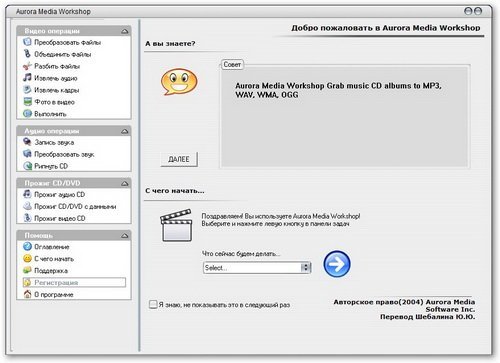Click the blue arrow go button

pyautogui.click(x=337, y=264)
